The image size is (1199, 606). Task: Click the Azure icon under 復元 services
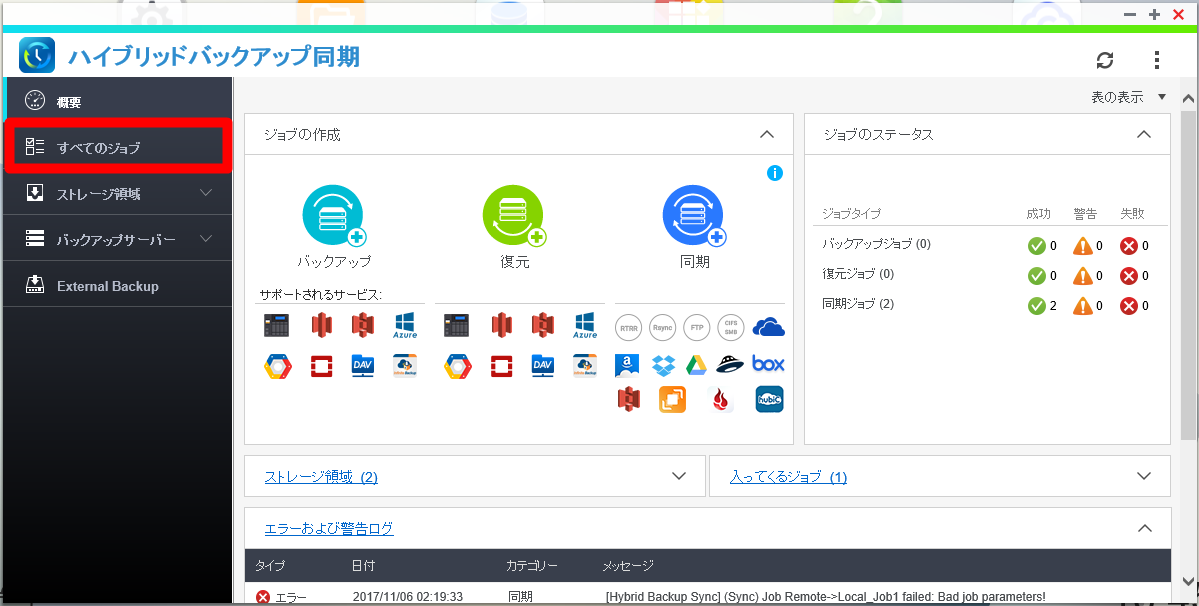[x=585, y=326]
